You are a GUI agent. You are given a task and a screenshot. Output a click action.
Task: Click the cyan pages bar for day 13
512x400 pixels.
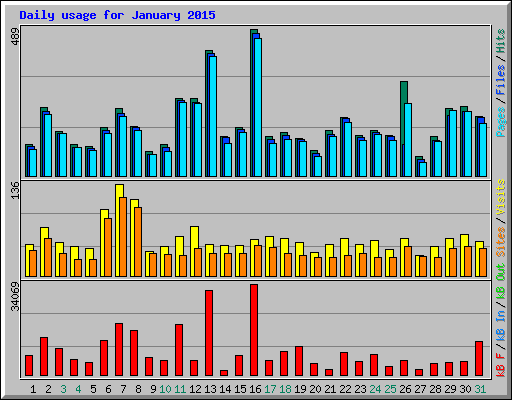[213, 116]
